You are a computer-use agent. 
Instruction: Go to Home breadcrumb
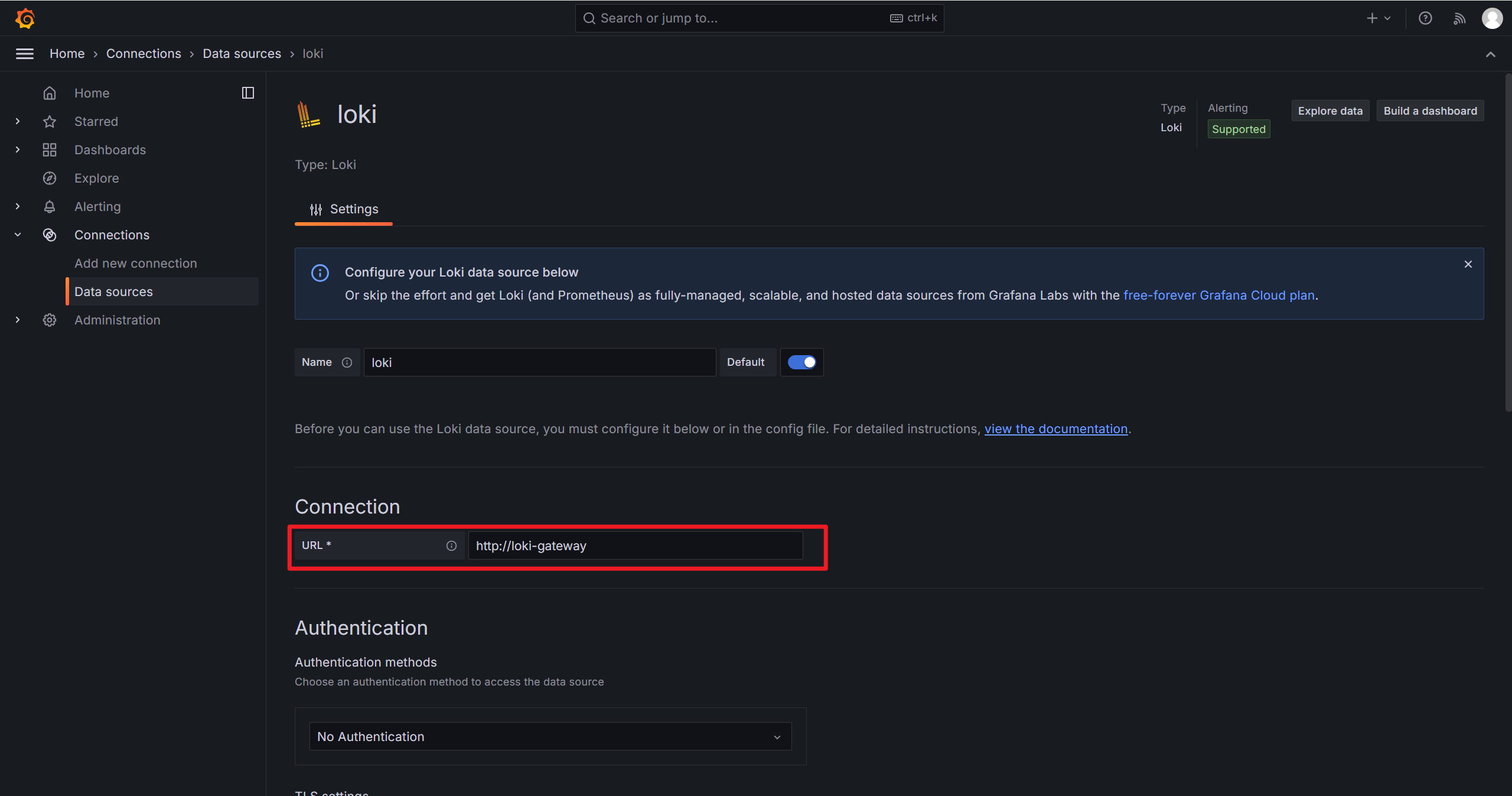[x=67, y=54]
